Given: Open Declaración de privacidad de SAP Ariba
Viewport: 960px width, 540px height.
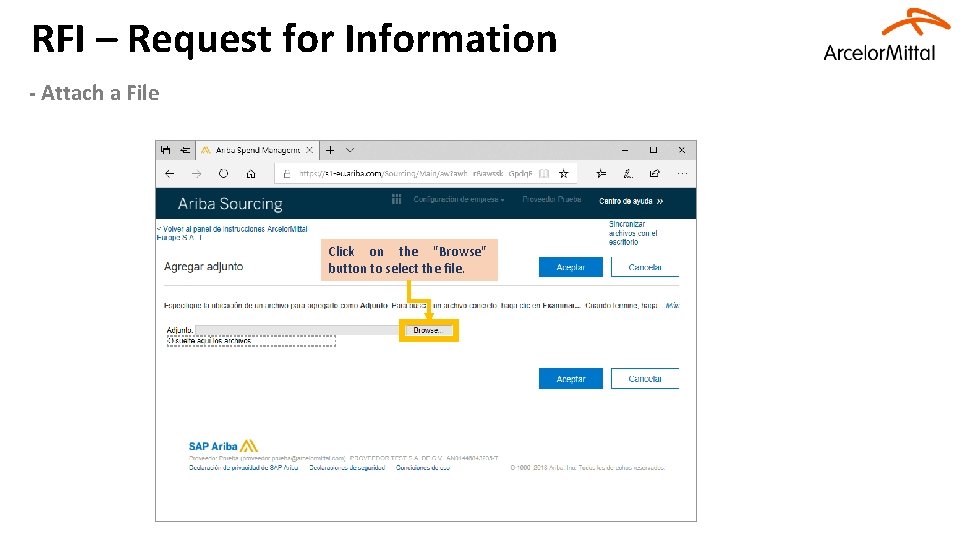Looking at the screenshot, I should point(244,468).
